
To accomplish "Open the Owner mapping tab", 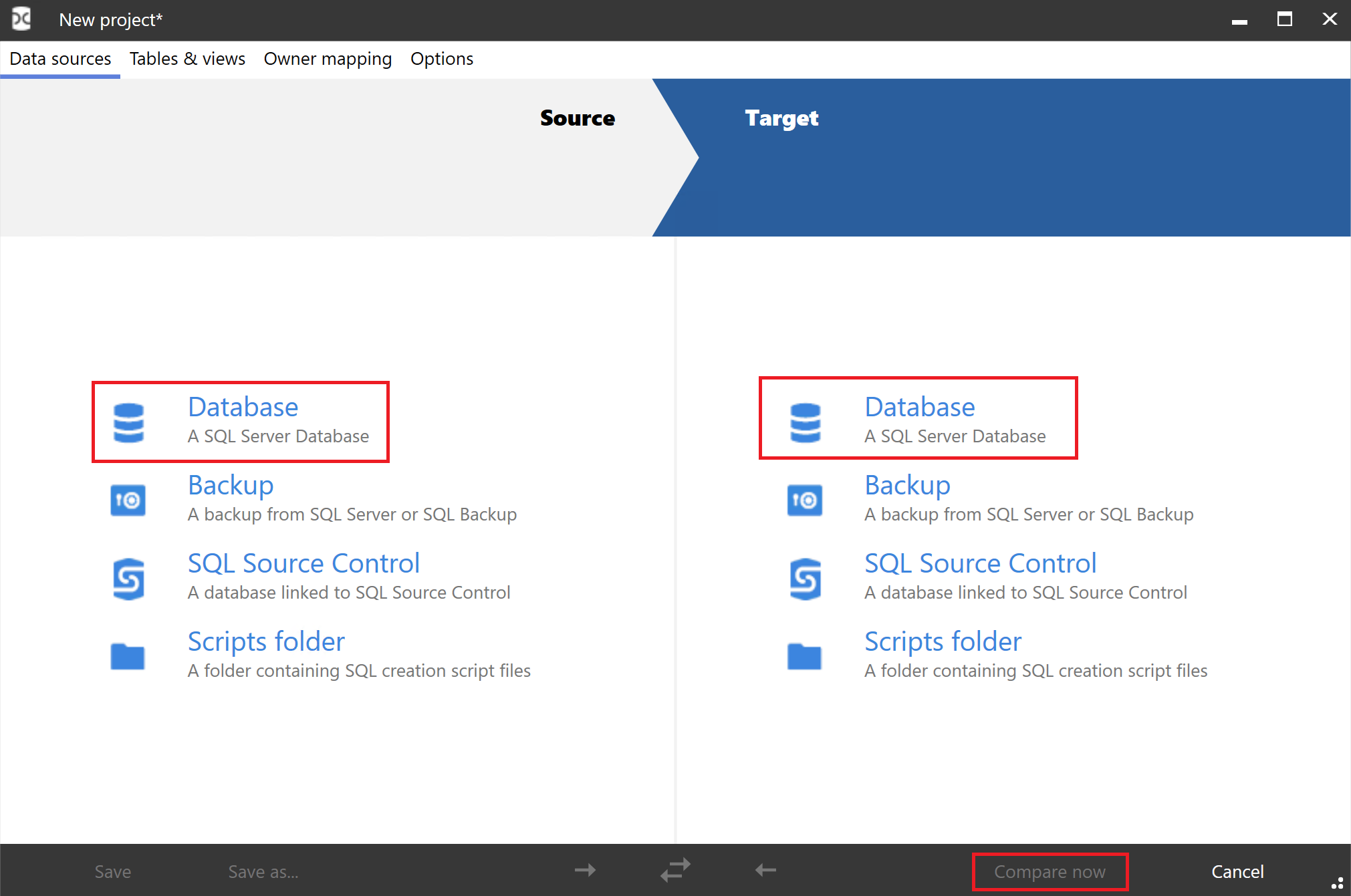I will 328,59.
